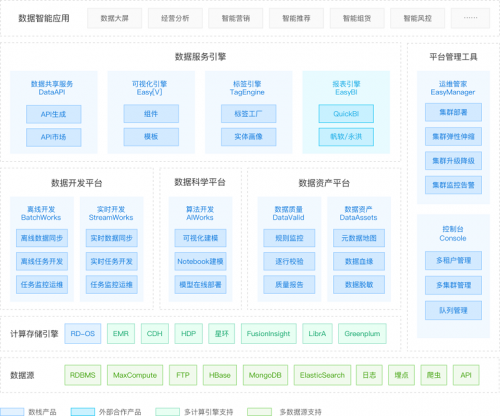Click the 集群监控告警 management box
This screenshot has width=500, height=416.
(453, 185)
